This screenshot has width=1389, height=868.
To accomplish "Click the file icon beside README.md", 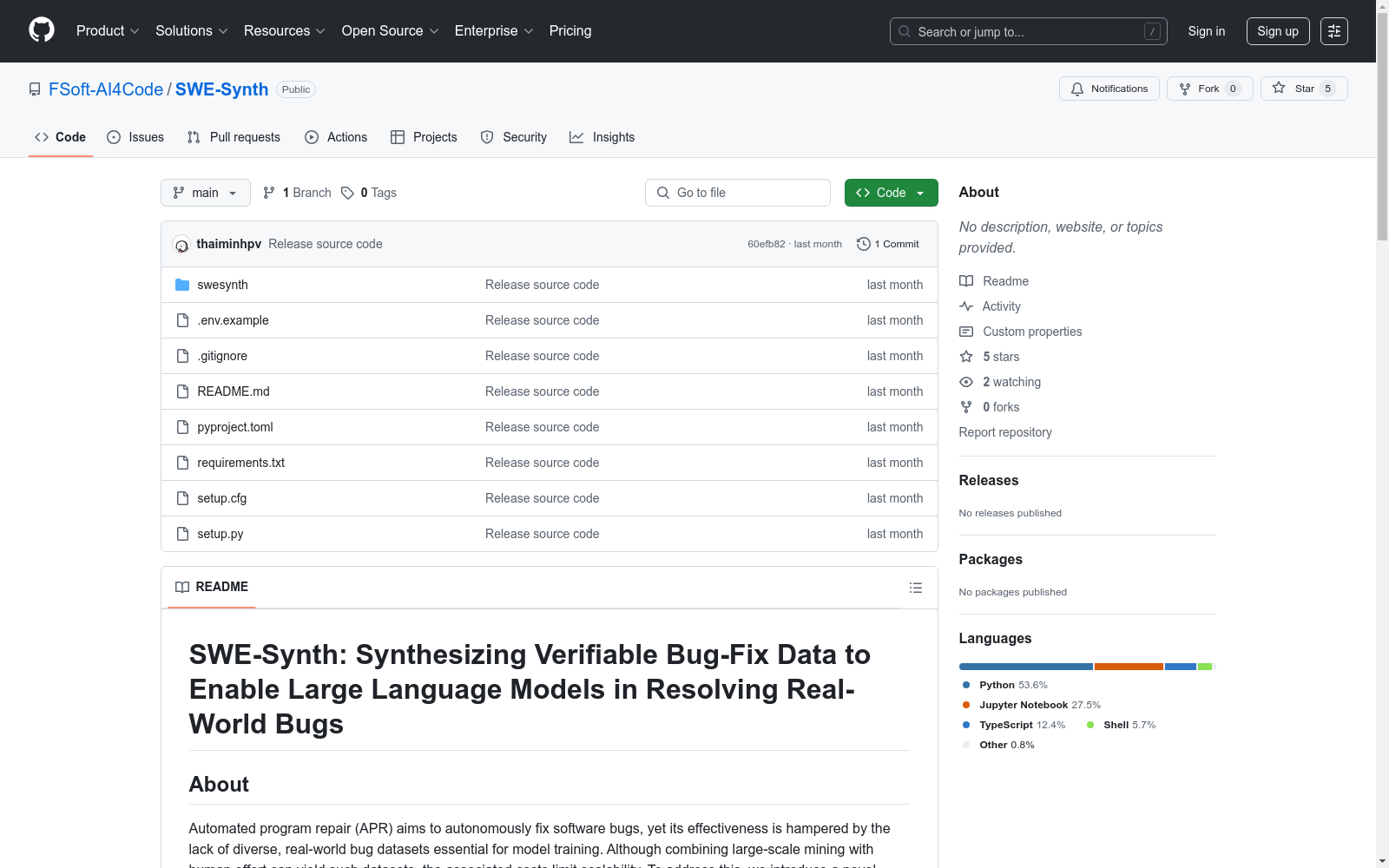I will pos(182,391).
